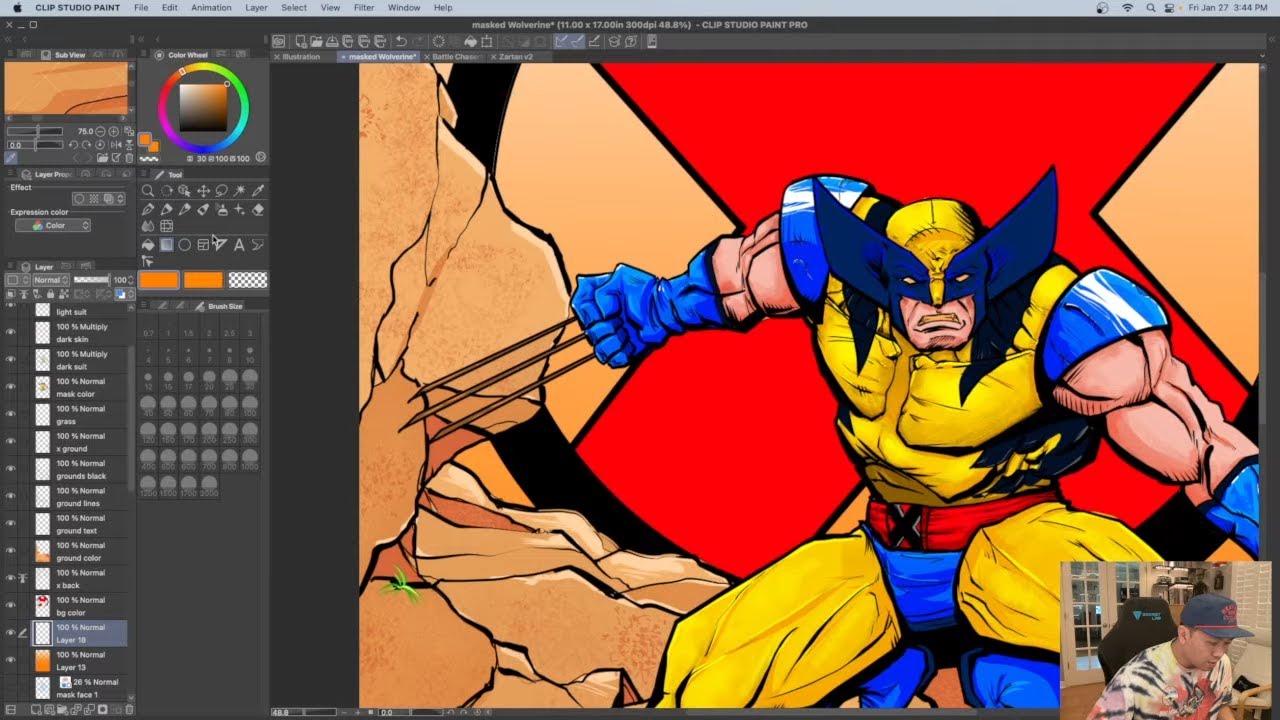Toggle visibility of Layer 13
Image resolution: width=1280 pixels, height=720 pixels.
pyautogui.click(x=10, y=660)
